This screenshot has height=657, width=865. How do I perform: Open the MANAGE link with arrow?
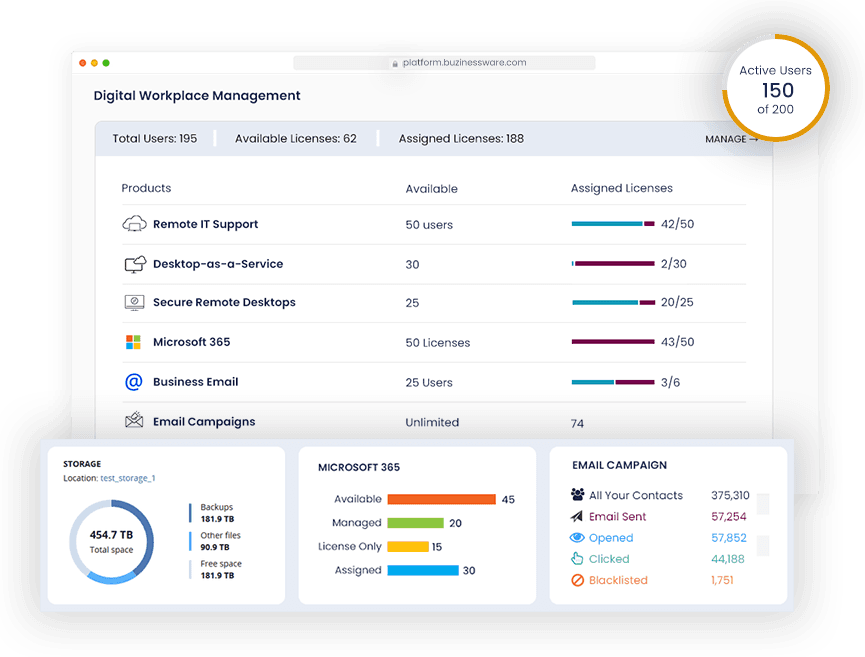click(x=731, y=139)
